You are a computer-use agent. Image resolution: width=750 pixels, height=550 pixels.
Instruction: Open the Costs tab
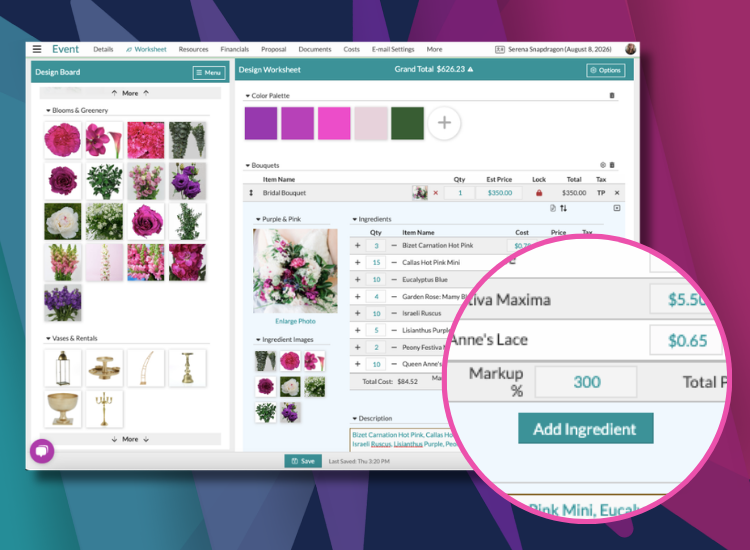pos(352,49)
